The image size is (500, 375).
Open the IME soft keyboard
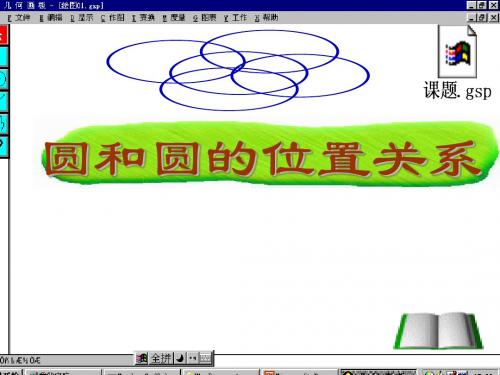(205, 359)
